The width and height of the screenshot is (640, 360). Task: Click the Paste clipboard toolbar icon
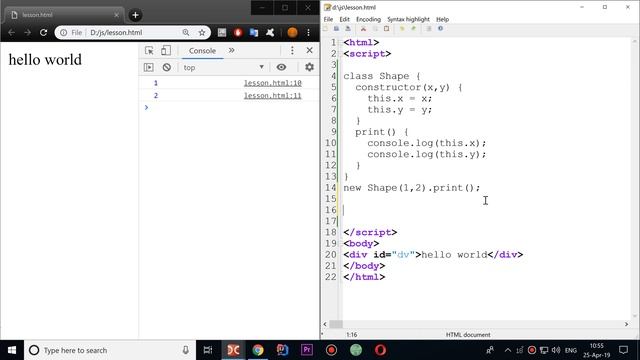click(386, 29)
